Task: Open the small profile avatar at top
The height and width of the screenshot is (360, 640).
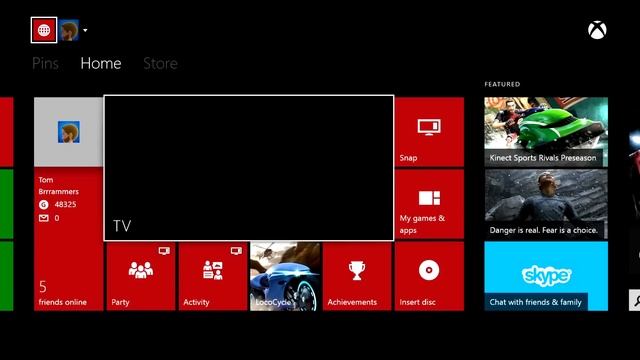Action: 69,30
